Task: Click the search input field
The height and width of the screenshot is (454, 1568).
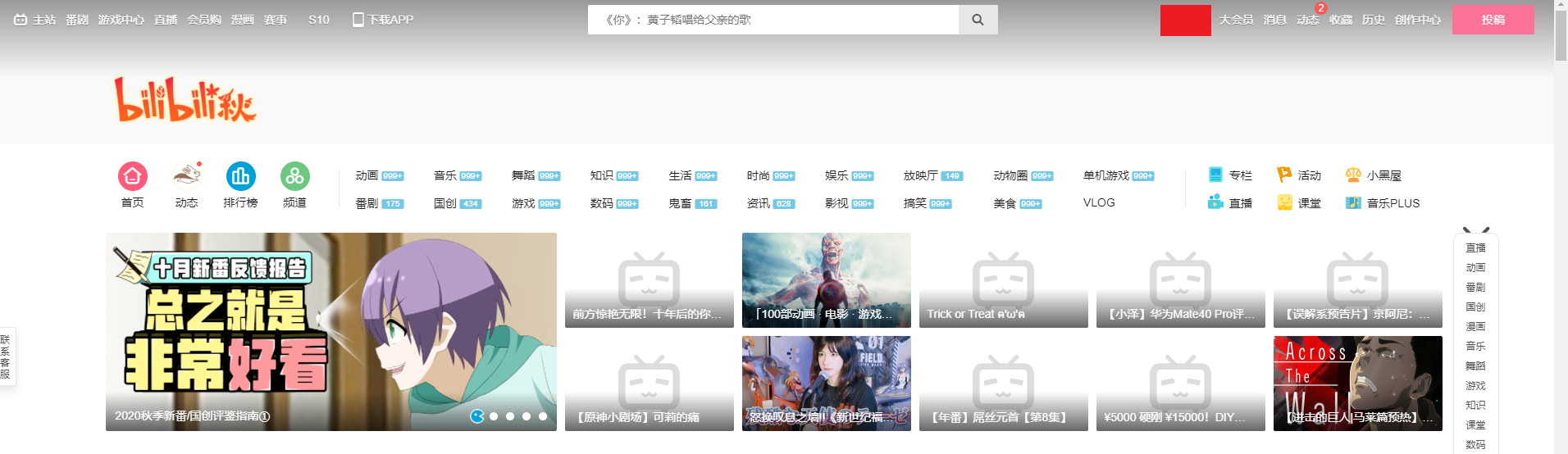Action: click(x=773, y=20)
